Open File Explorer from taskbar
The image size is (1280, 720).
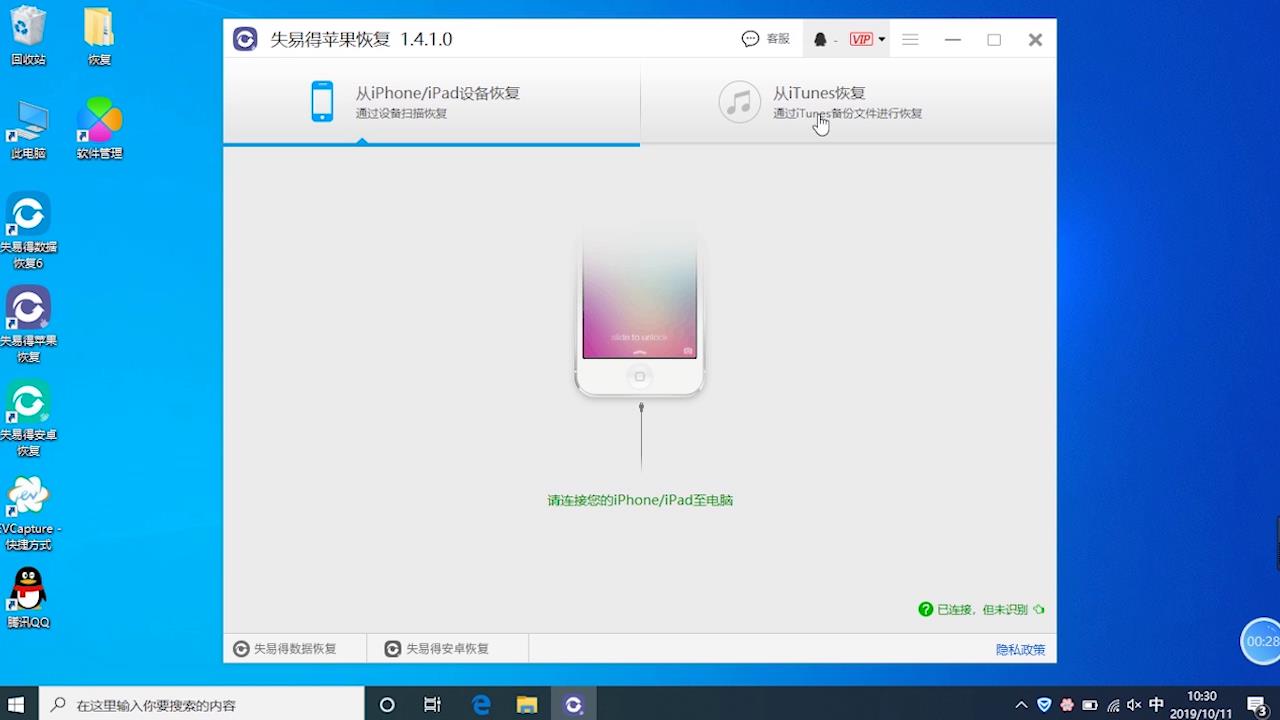[x=527, y=704]
